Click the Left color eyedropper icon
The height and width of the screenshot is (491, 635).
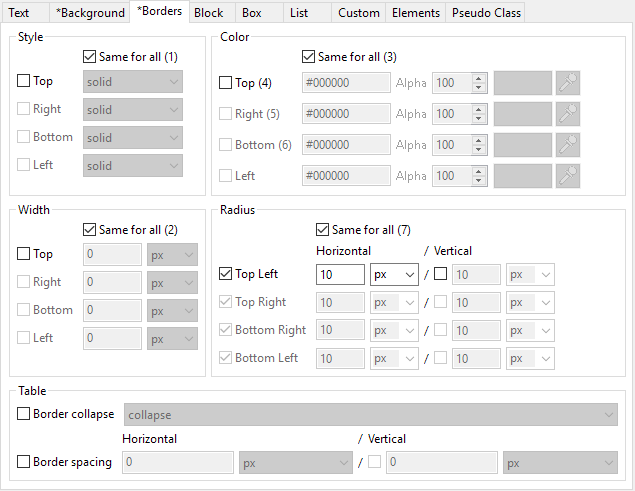coord(569,176)
